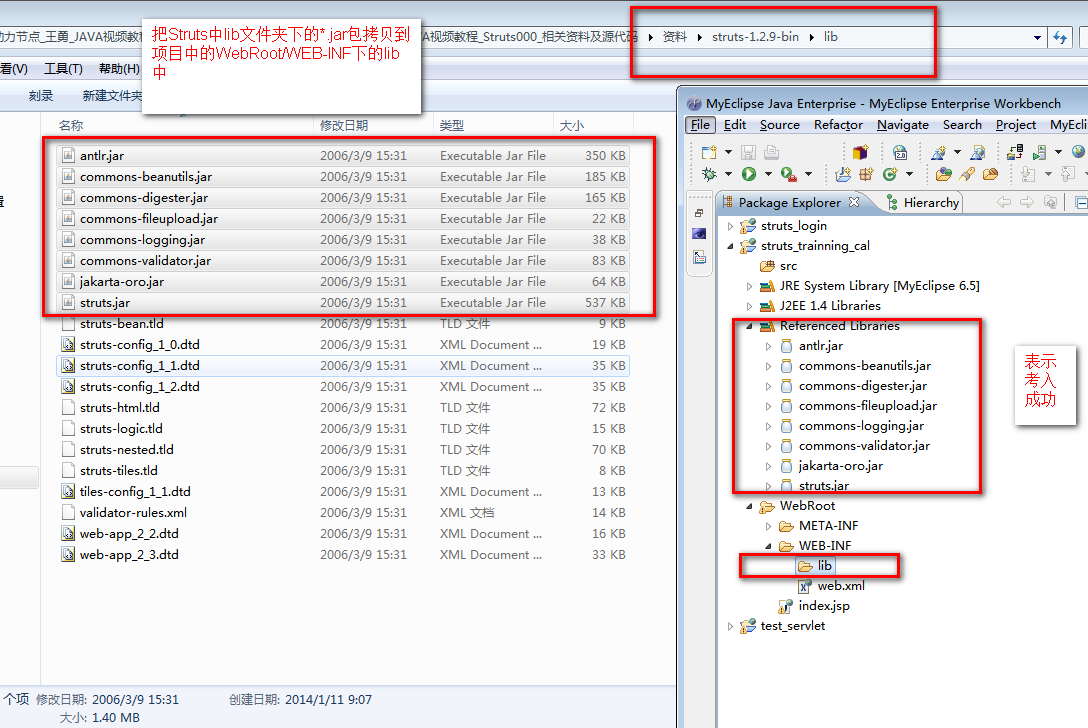Select web.xml in Package Explorer
The width and height of the screenshot is (1088, 728).
point(840,586)
